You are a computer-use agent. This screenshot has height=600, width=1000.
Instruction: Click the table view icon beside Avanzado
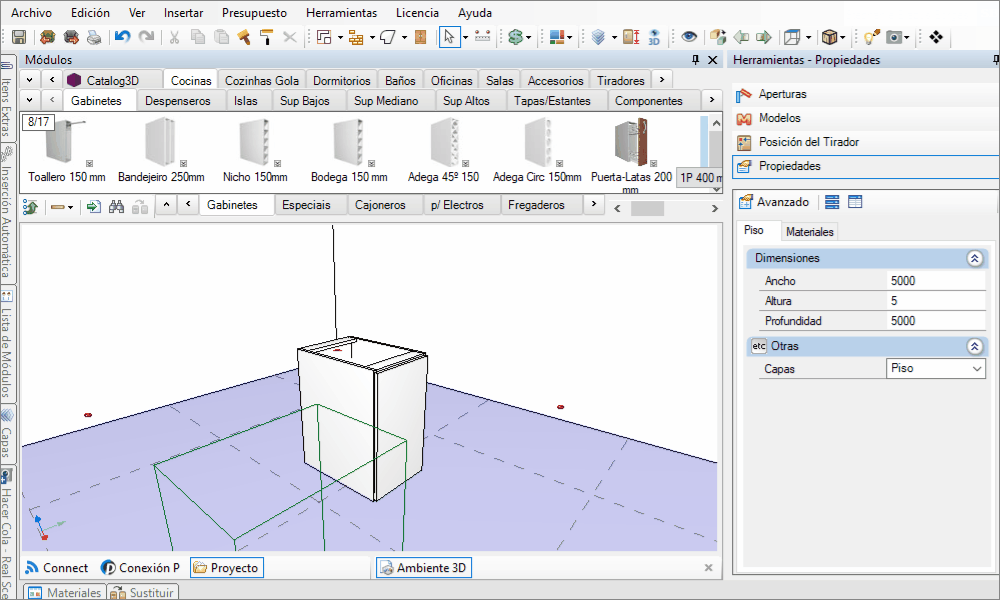coord(855,202)
